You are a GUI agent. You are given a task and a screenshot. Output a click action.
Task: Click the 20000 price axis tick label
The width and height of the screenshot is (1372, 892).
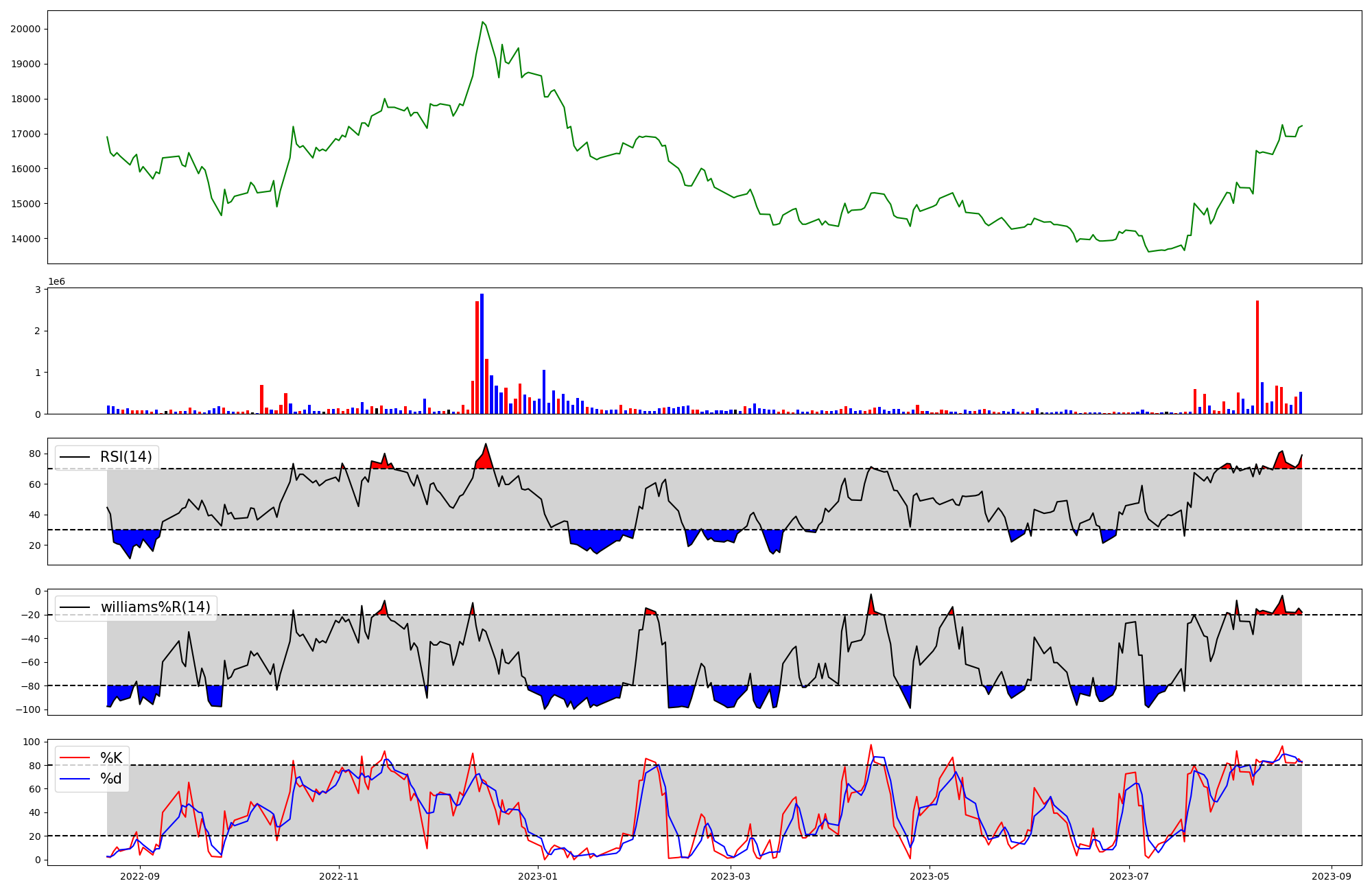(25, 29)
